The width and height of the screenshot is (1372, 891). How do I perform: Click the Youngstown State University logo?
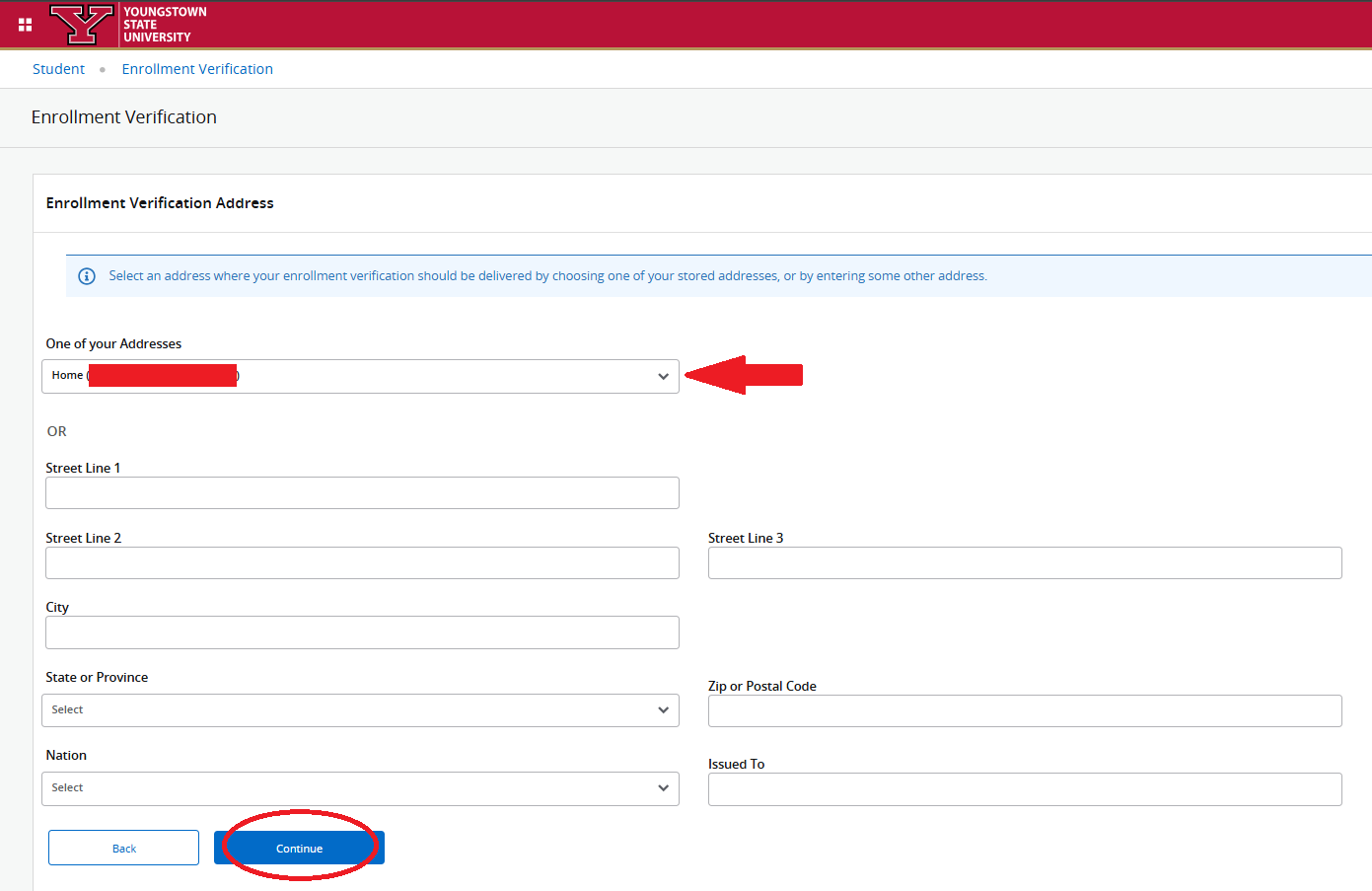pos(83,24)
